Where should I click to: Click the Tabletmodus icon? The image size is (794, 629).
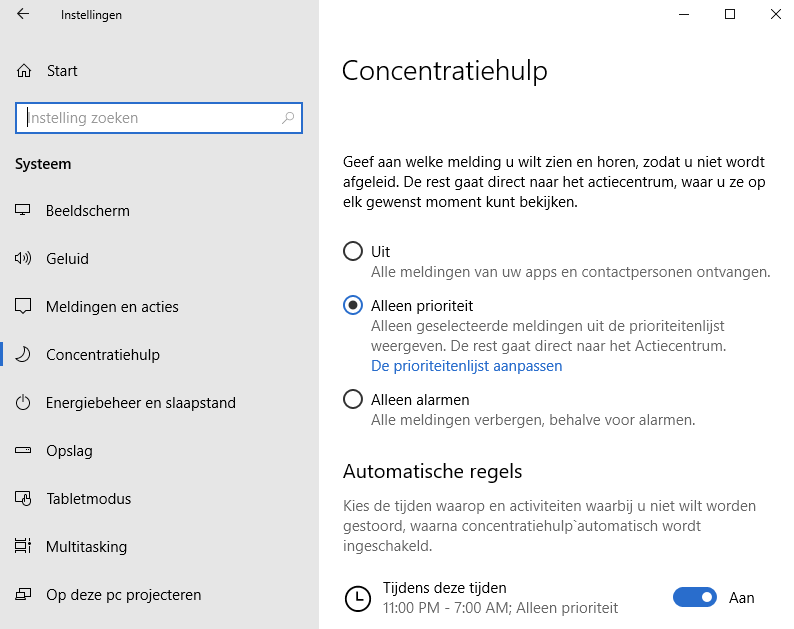24,499
